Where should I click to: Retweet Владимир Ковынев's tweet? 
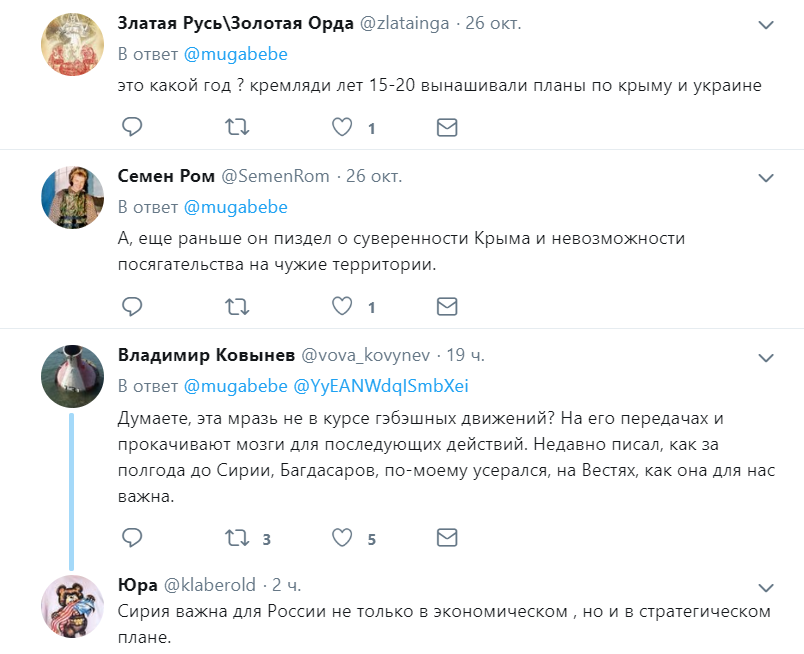click(x=237, y=538)
